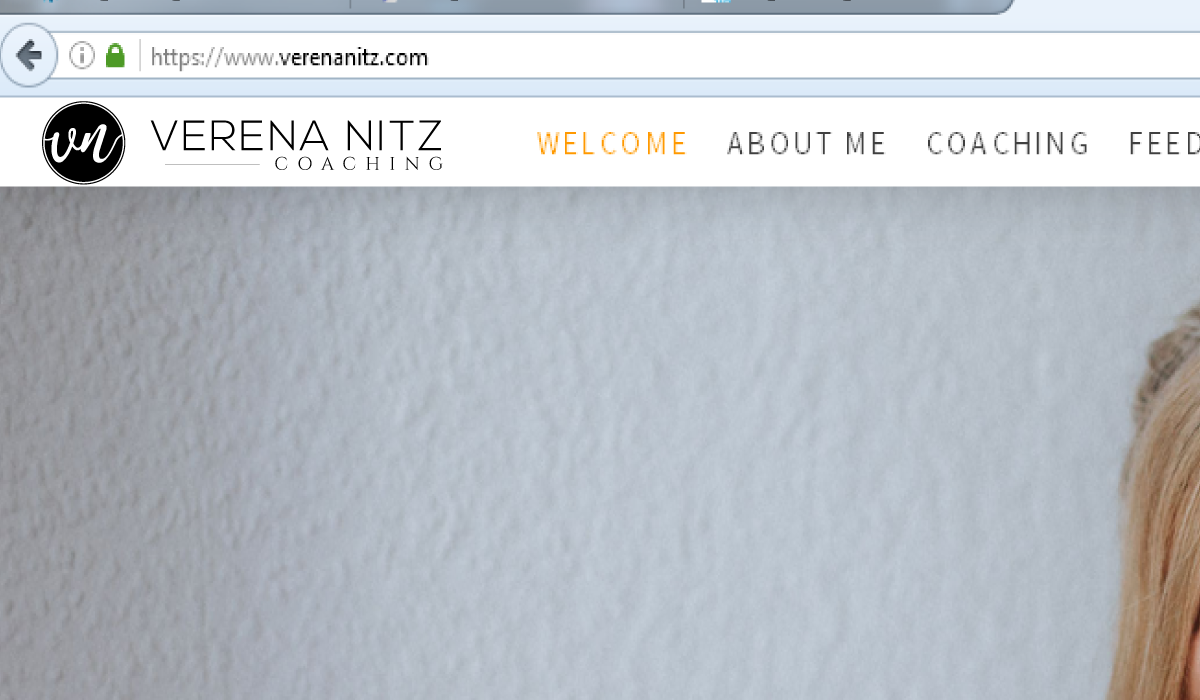Click the VERENA NITZ name wordmark
The image size is (1200, 700).
296,135
